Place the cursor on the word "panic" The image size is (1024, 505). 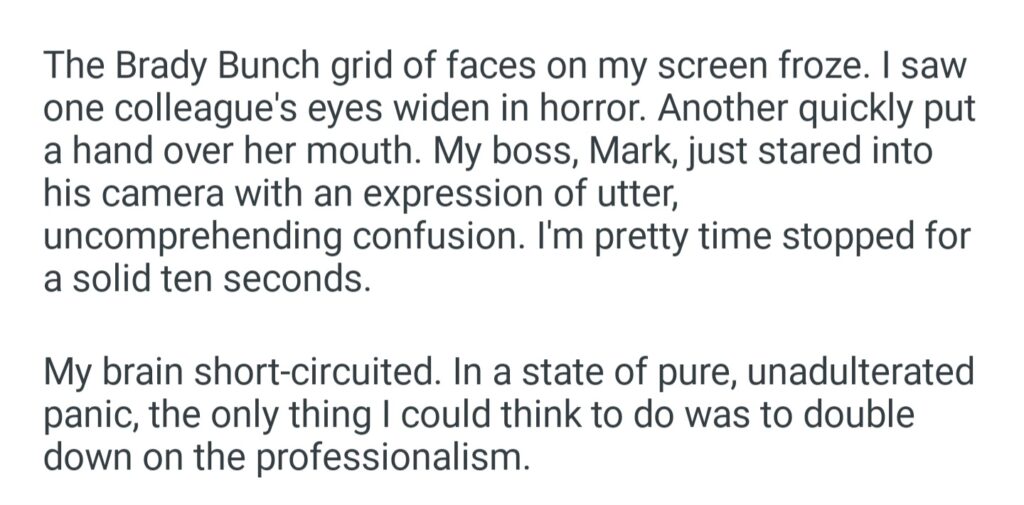coord(90,416)
